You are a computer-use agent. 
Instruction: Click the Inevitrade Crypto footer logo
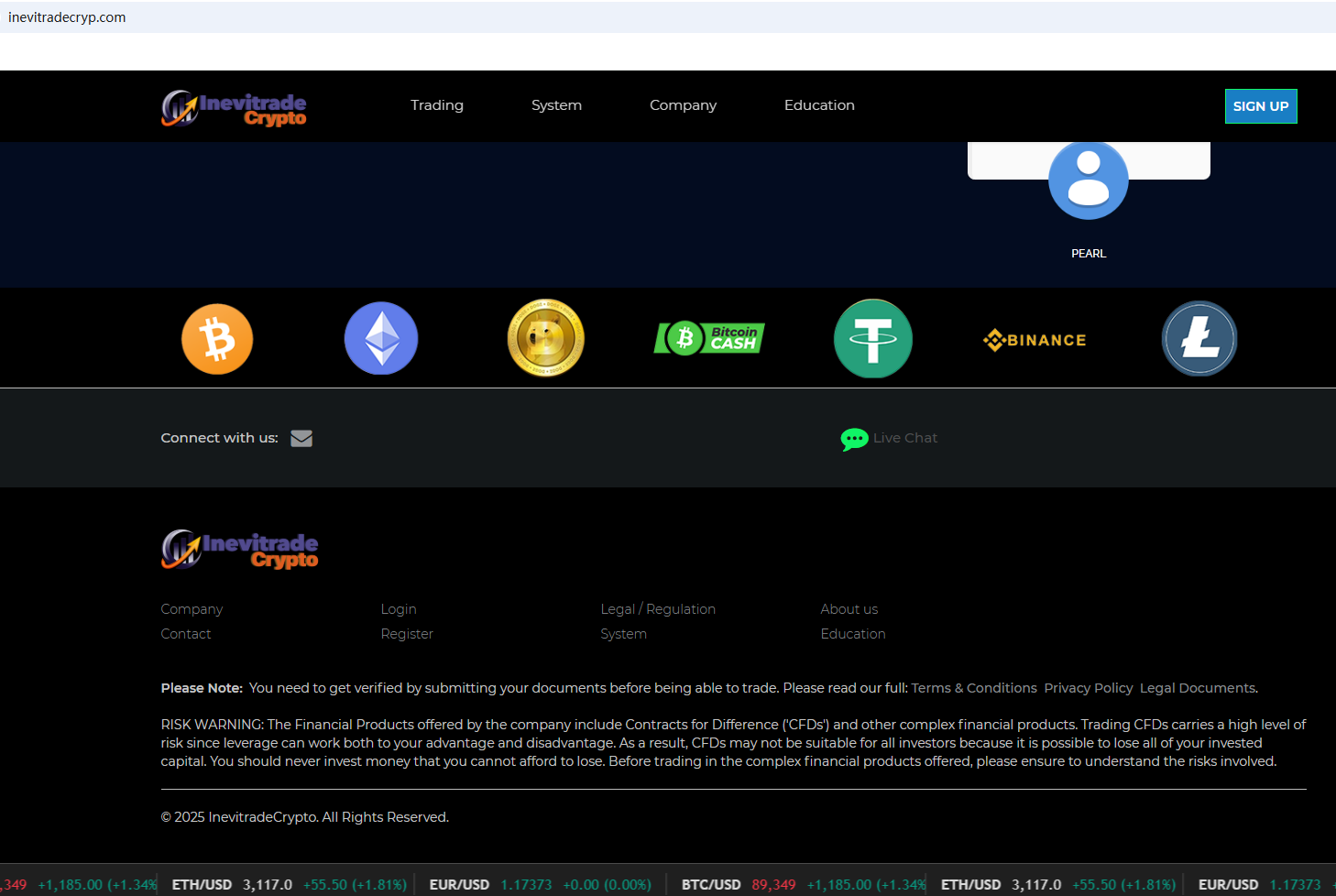240,549
